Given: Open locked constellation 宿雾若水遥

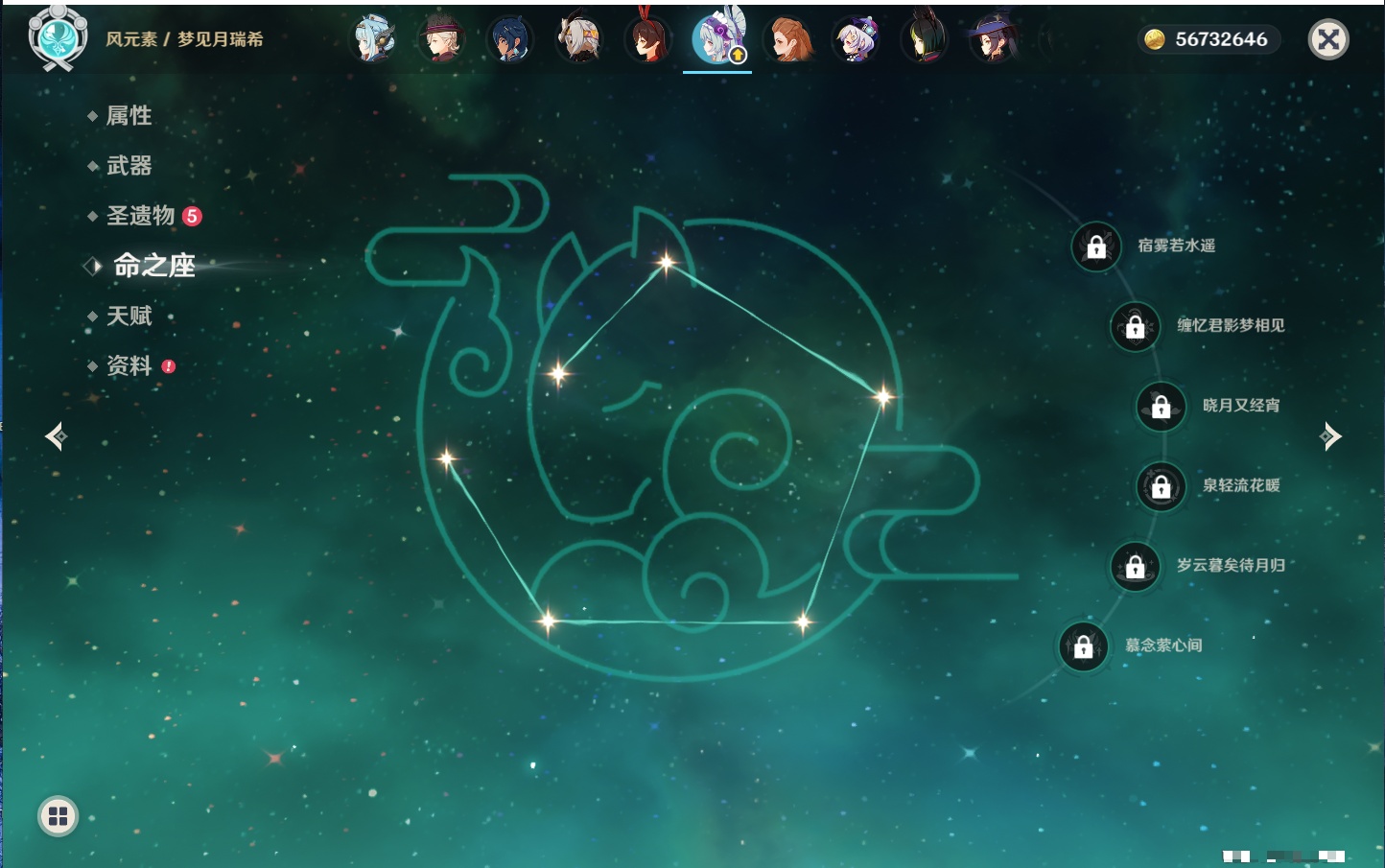Looking at the screenshot, I should click(x=1096, y=246).
